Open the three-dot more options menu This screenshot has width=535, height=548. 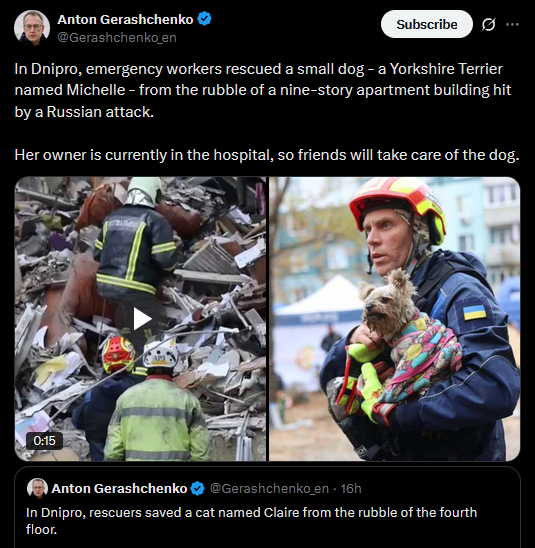click(x=512, y=24)
